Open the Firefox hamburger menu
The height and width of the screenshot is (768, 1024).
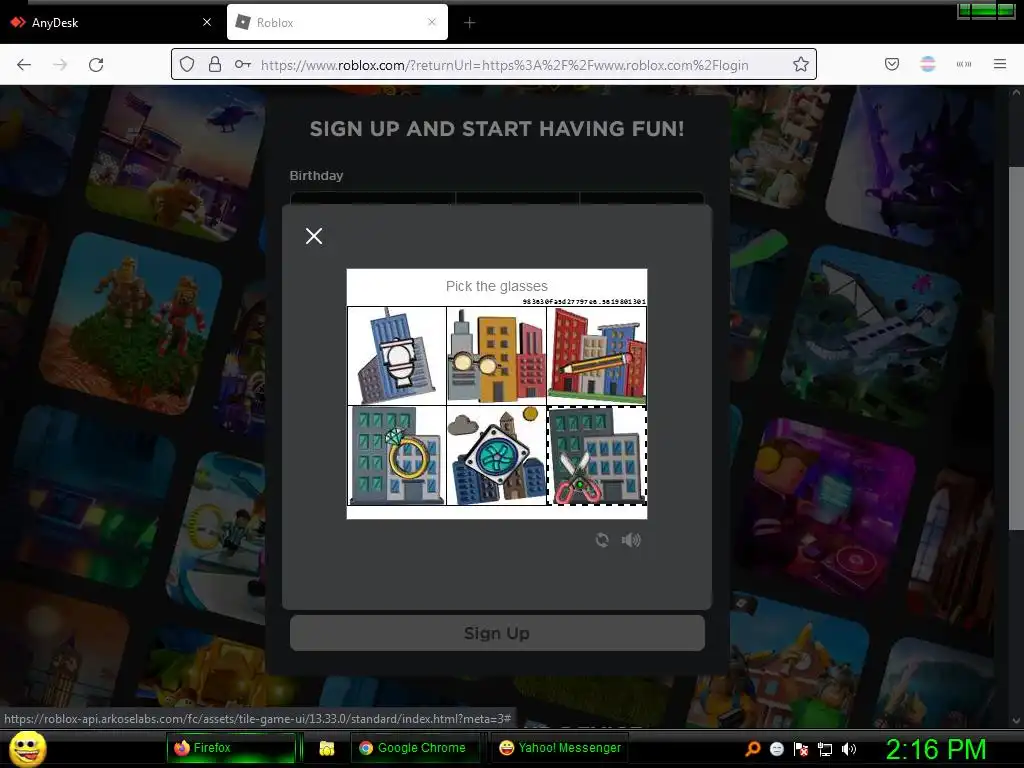[1000, 64]
